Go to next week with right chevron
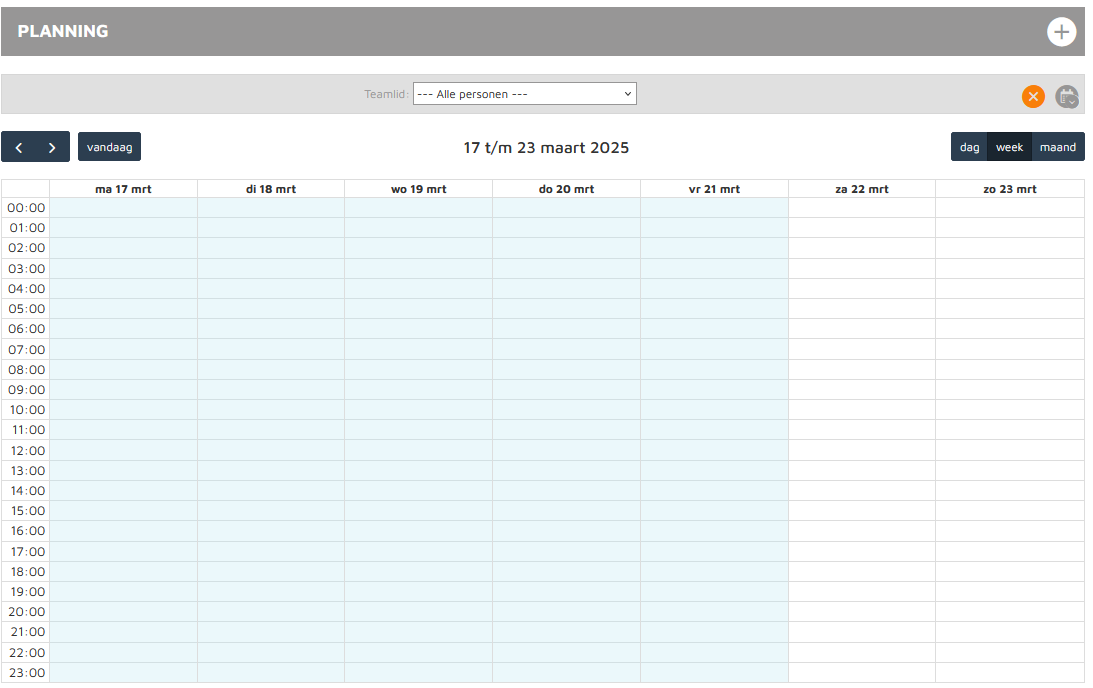The width and height of the screenshot is (1093, 688). point(52,147)
